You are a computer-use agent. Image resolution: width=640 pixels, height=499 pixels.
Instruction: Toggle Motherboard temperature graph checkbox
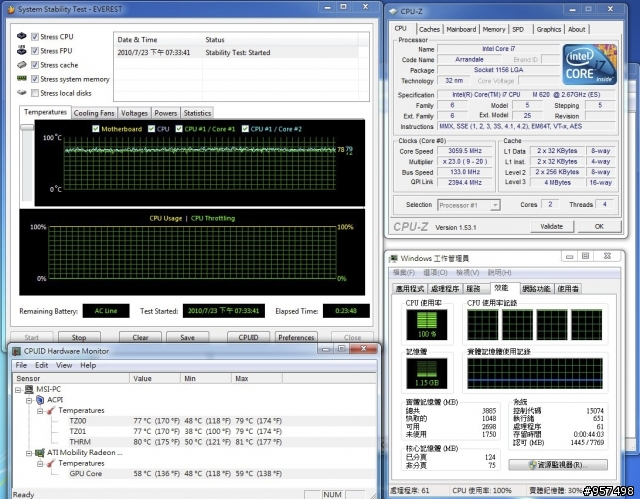(x=96, y=129)
